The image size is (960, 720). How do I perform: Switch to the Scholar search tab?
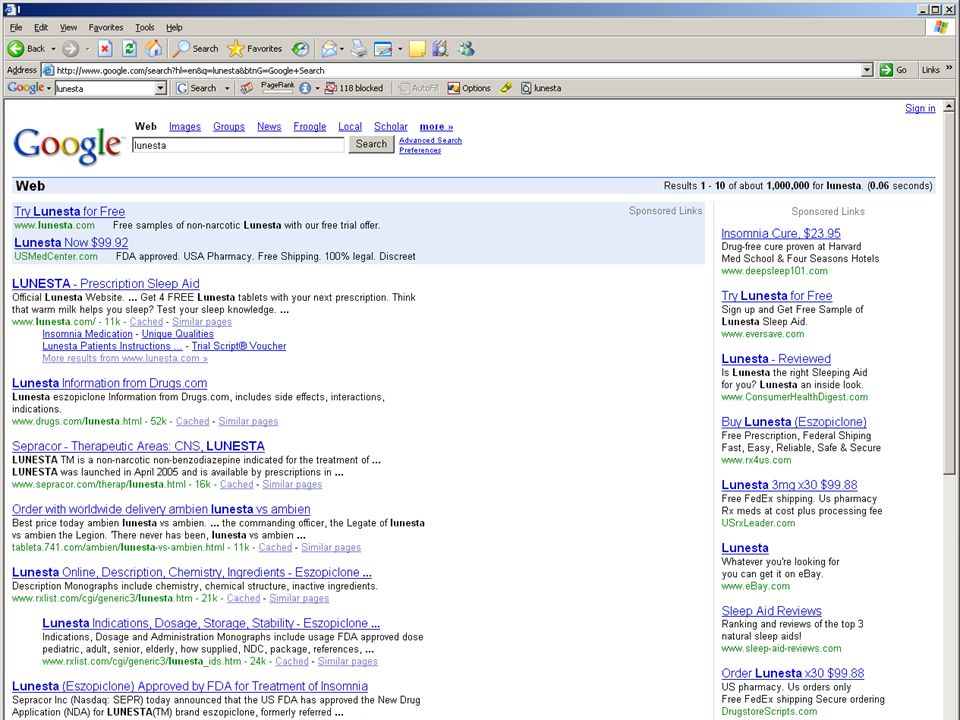coord(391,127)
